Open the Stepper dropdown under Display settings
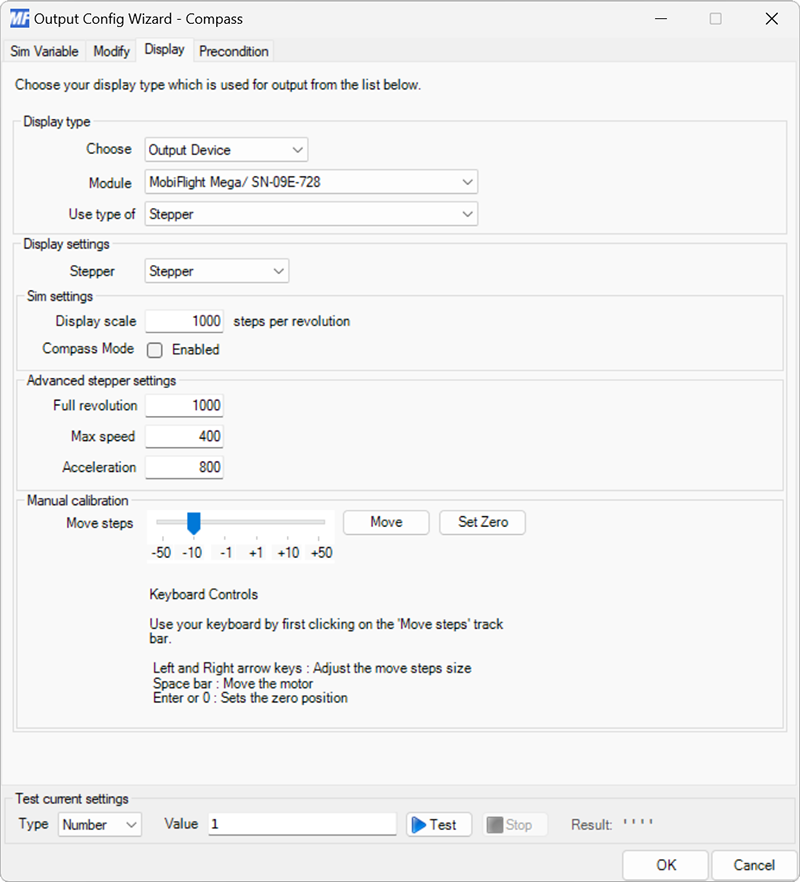The height and width of the screenshot is (882, 800). coord(277,271)
